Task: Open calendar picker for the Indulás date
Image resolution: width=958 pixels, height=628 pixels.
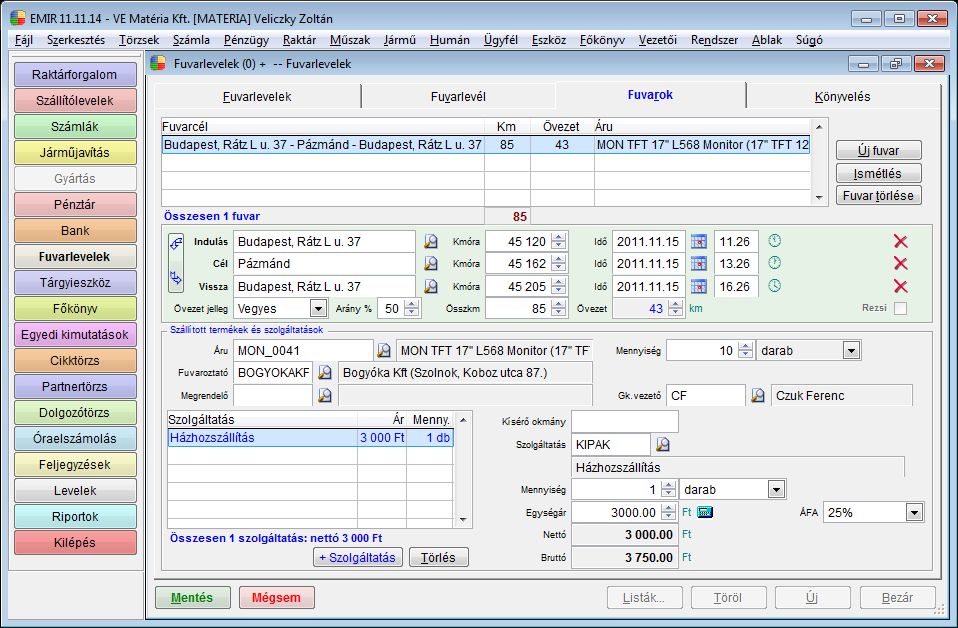Action: 698,241
